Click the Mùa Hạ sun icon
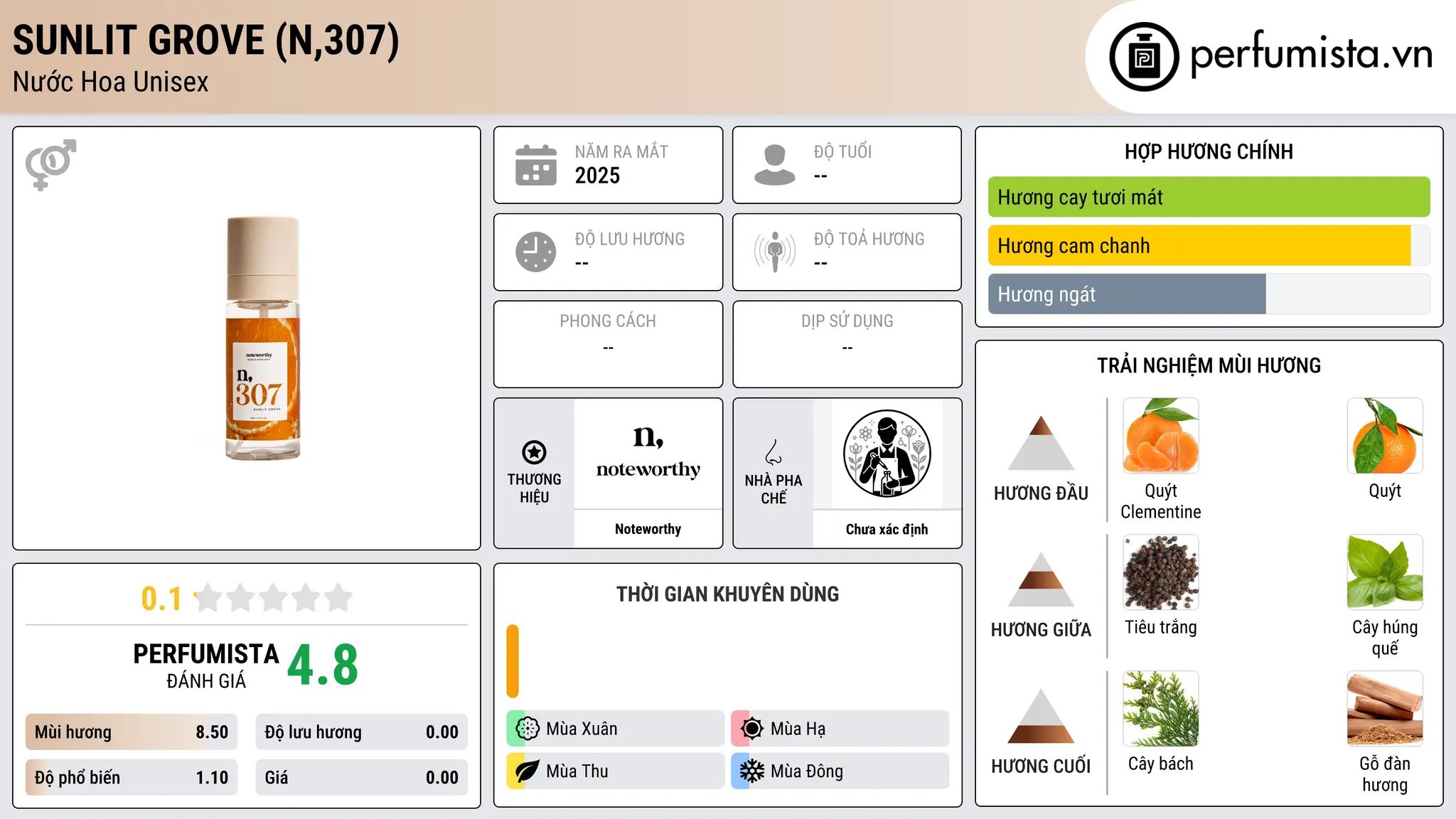 pos(752,729)
